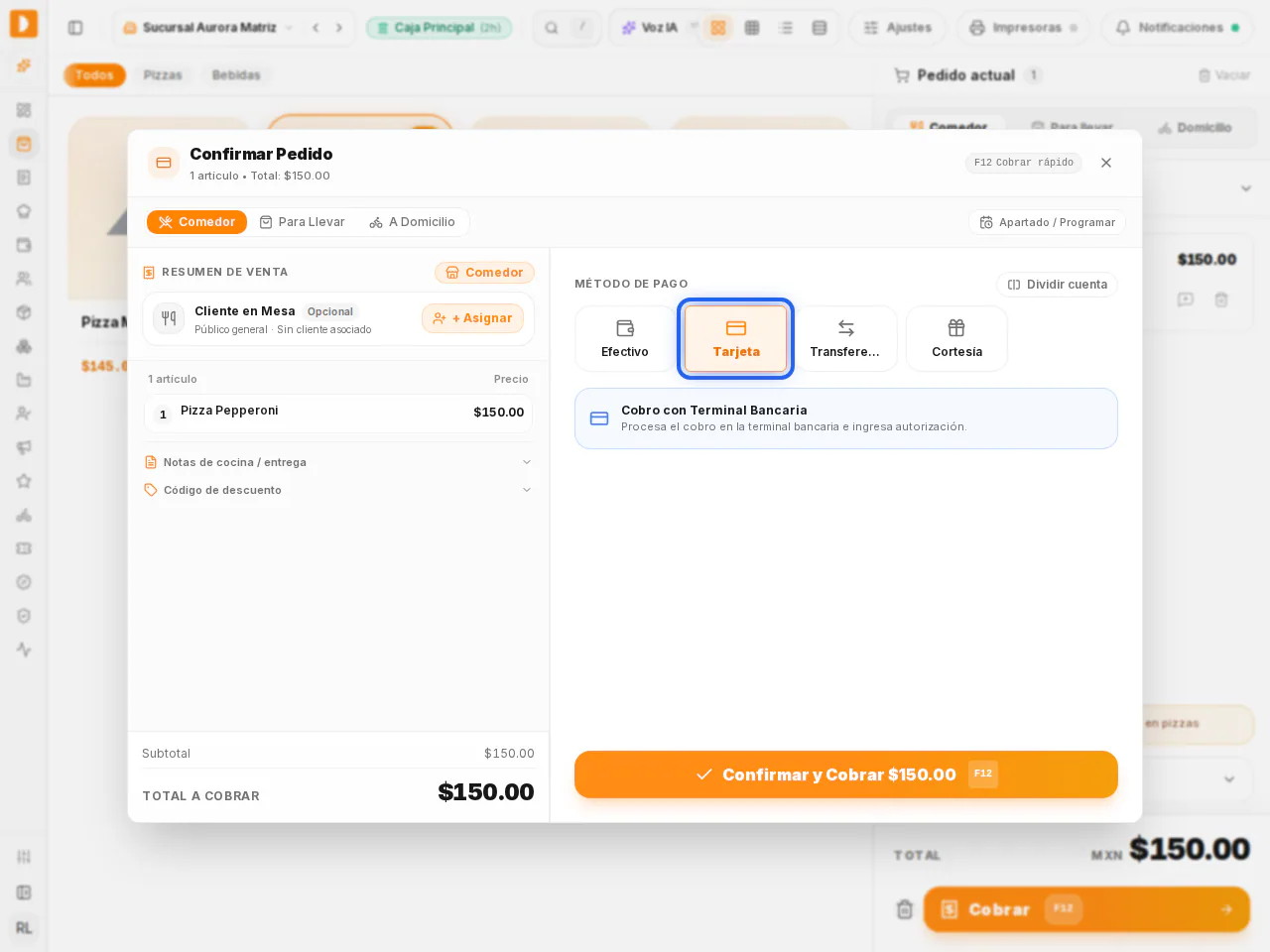Go to next branch with right chevron
1270x952 pixels.
click(x=339, y=28)
